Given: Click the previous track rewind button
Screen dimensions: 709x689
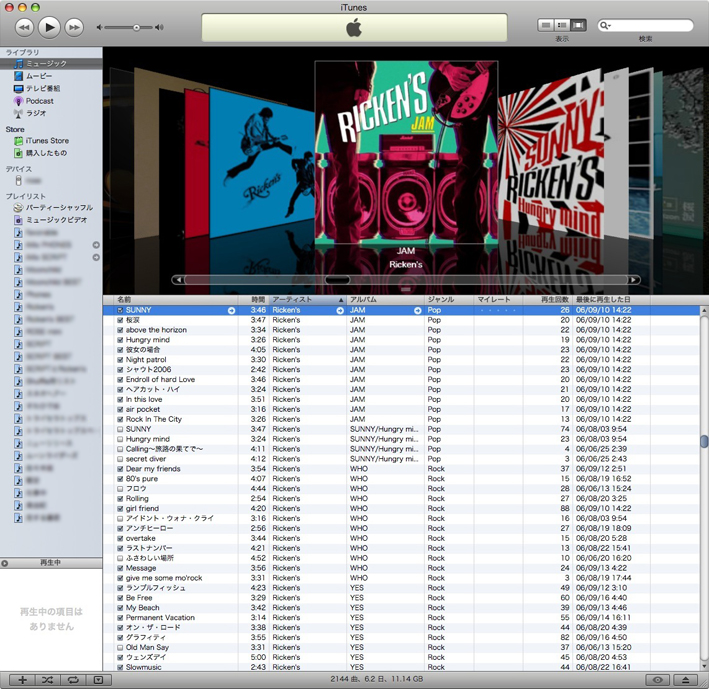Looking at the screenshot, I should [x=24, y=28].
